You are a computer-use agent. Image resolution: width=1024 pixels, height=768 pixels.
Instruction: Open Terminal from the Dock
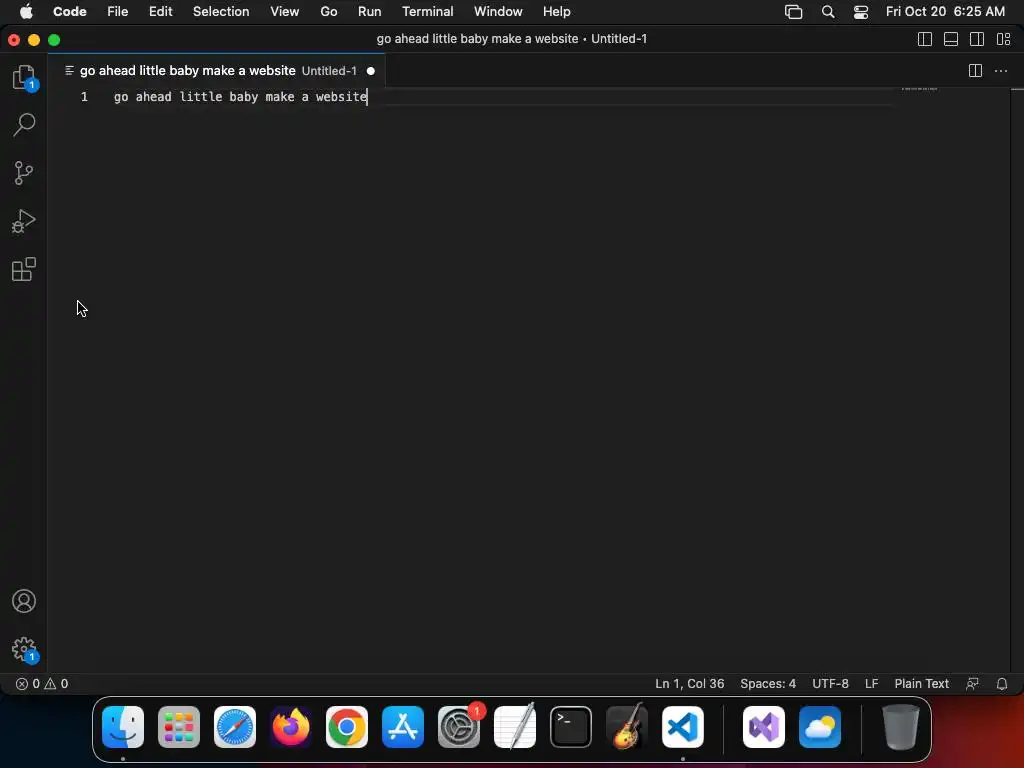point(571,727)
